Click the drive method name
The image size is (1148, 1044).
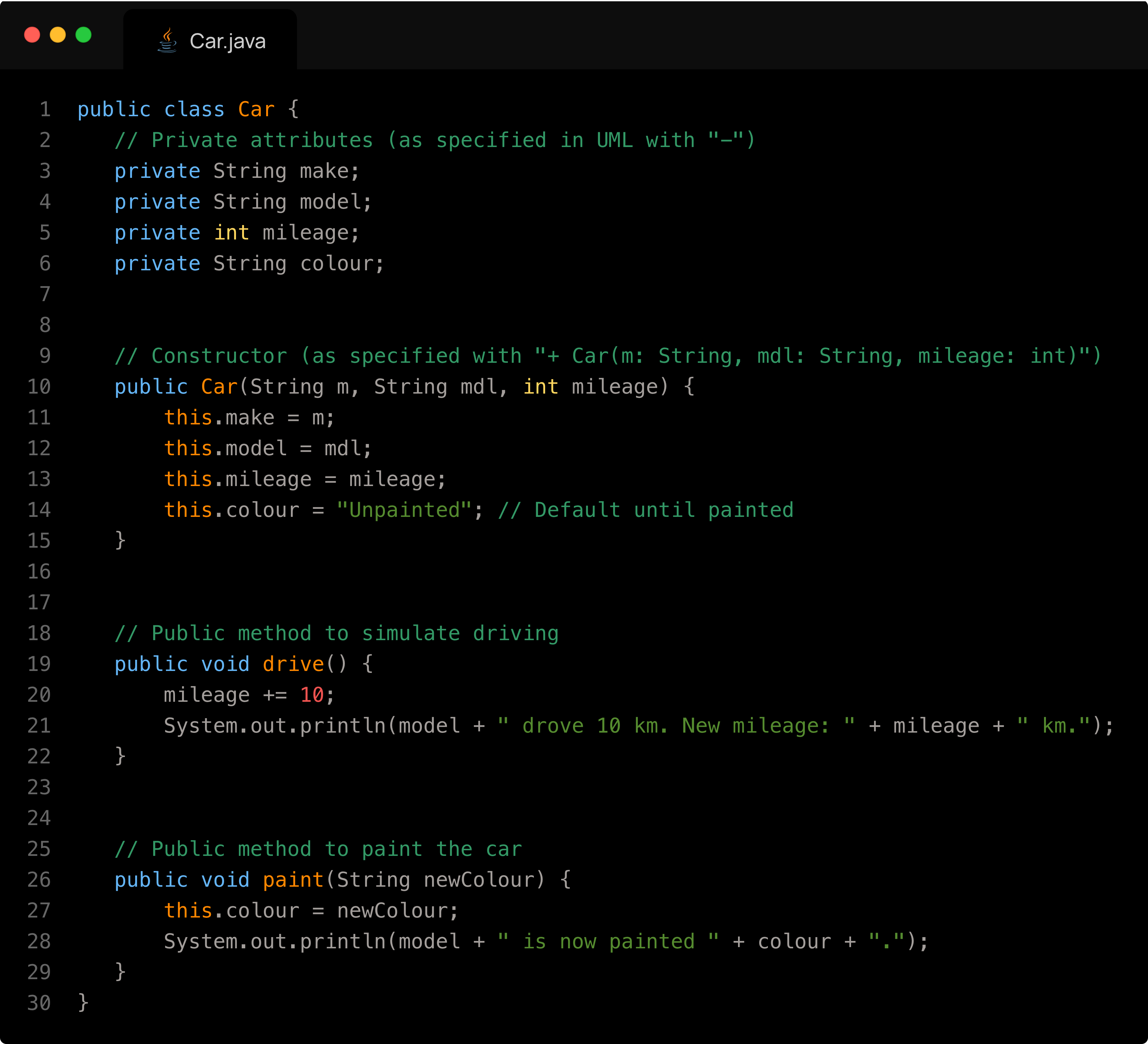[293, 664]
